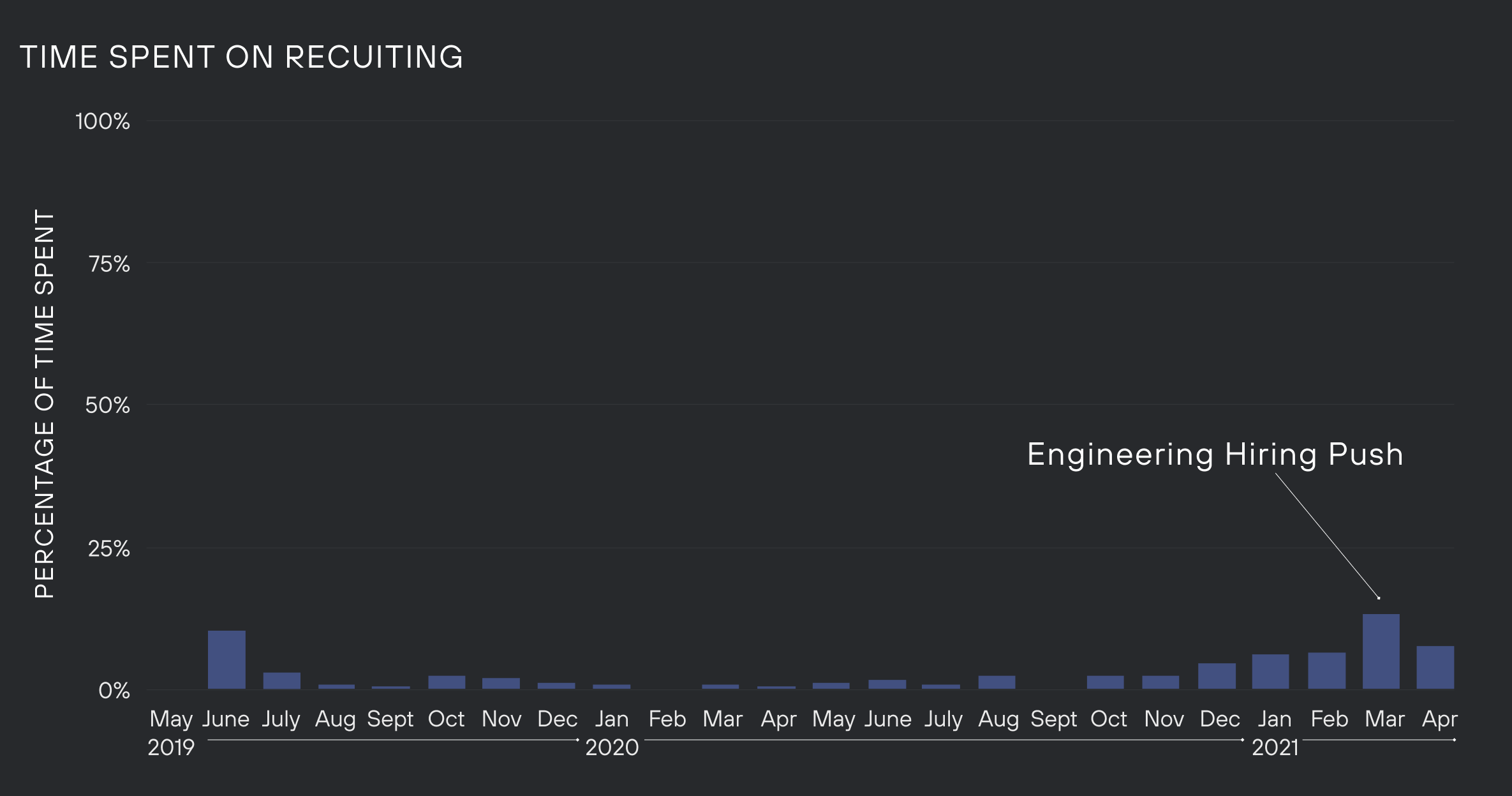1512x796 pixels.
Task: Click the Engineering Hiring Push annotation
Action: tap(1215, 454)
